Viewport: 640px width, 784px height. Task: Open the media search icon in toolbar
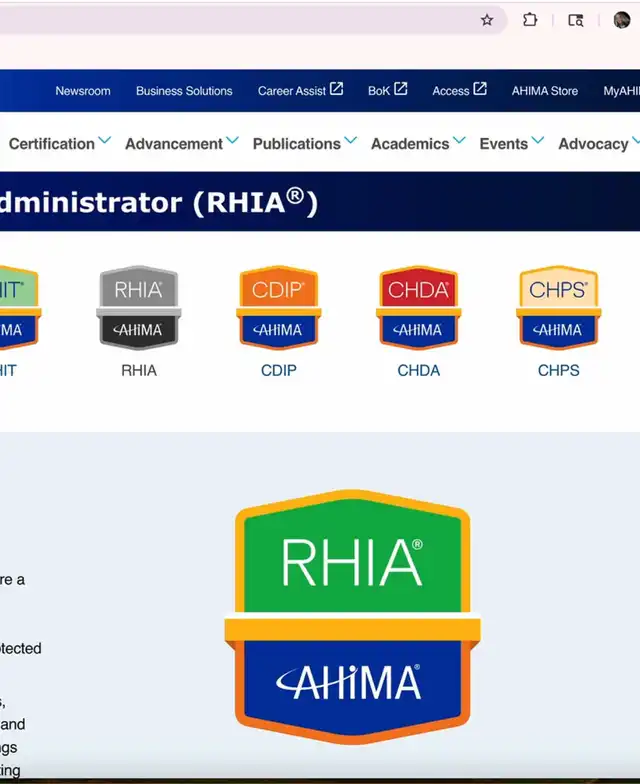coord(576,20)
